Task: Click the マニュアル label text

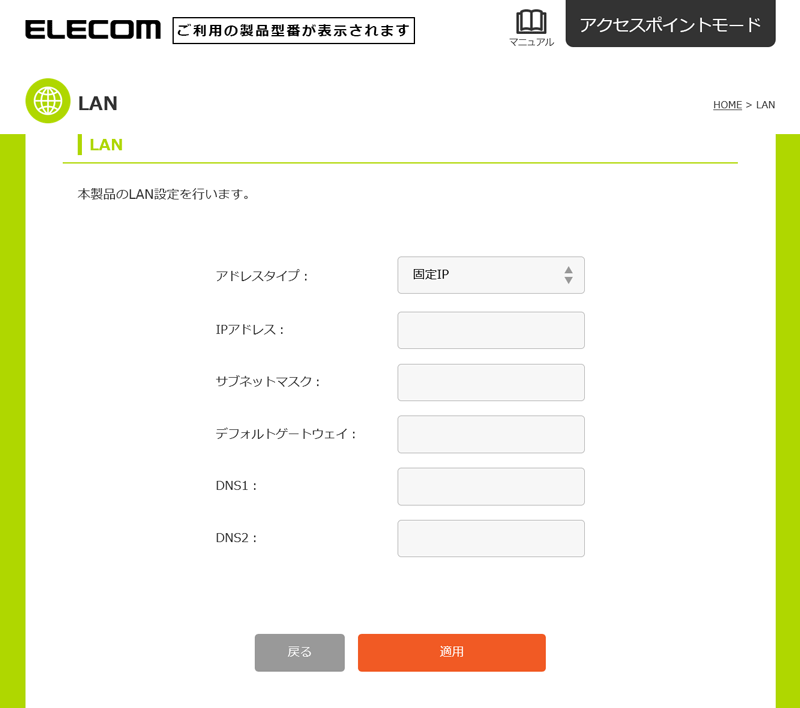Action: tap(531, 42)
